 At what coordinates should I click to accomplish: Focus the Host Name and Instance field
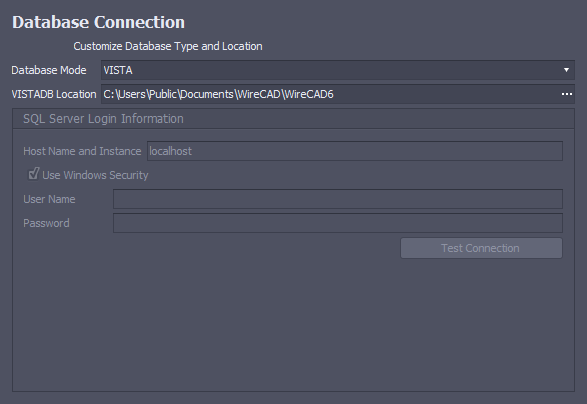pos(355,151)
